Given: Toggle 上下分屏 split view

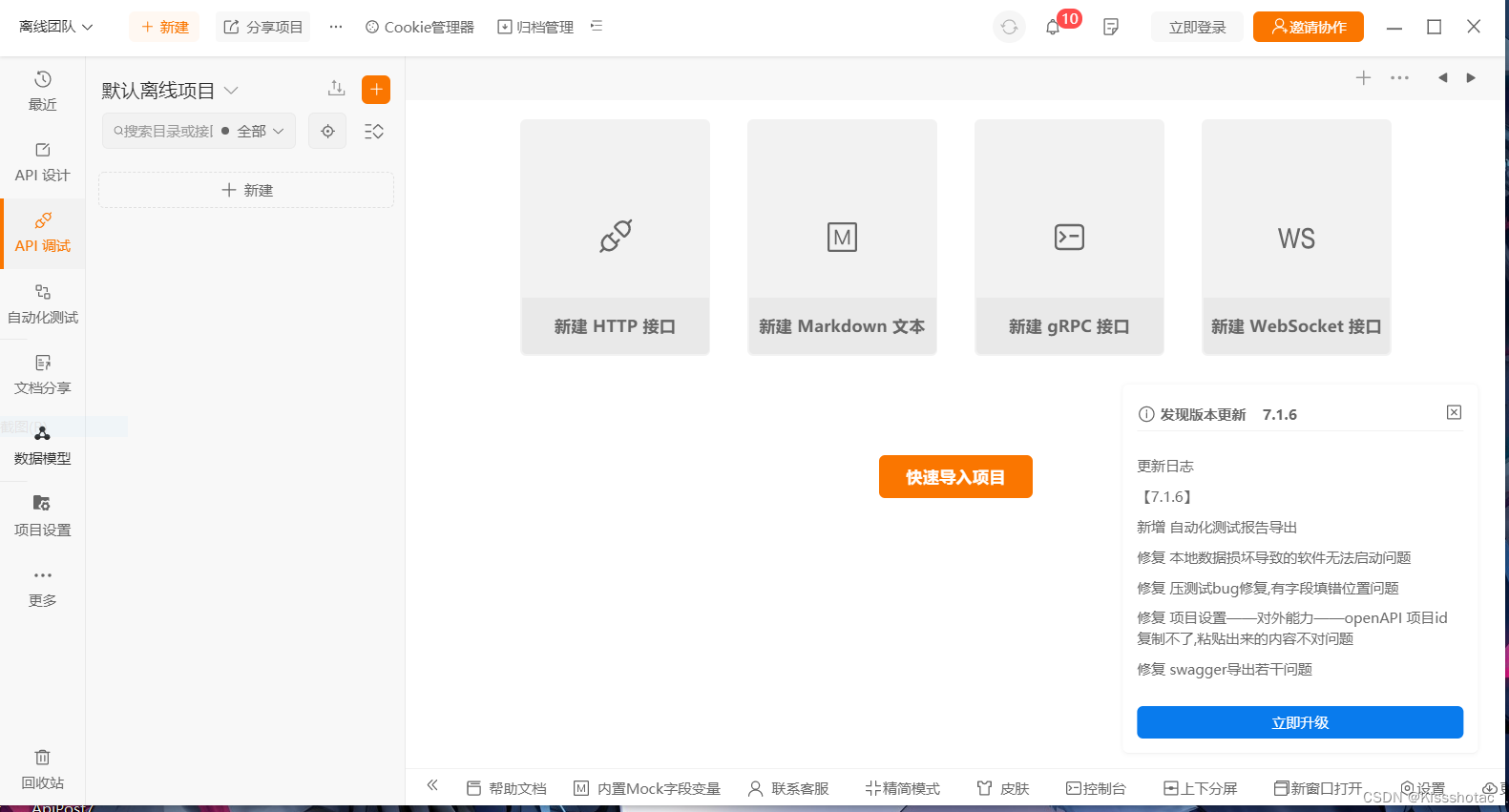Looking at the screenshot, I should click(x=1200, y=788).
